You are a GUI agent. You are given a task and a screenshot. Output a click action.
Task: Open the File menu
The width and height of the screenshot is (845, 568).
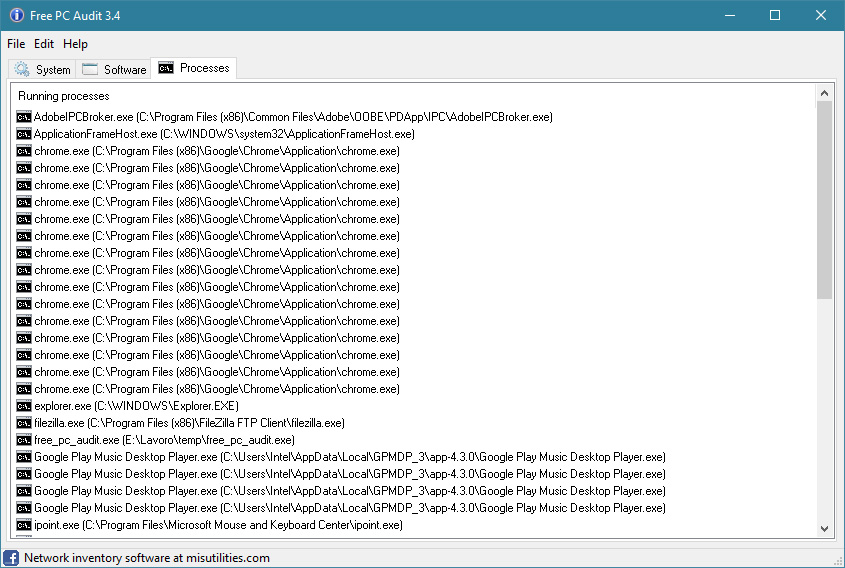(16, 44)
